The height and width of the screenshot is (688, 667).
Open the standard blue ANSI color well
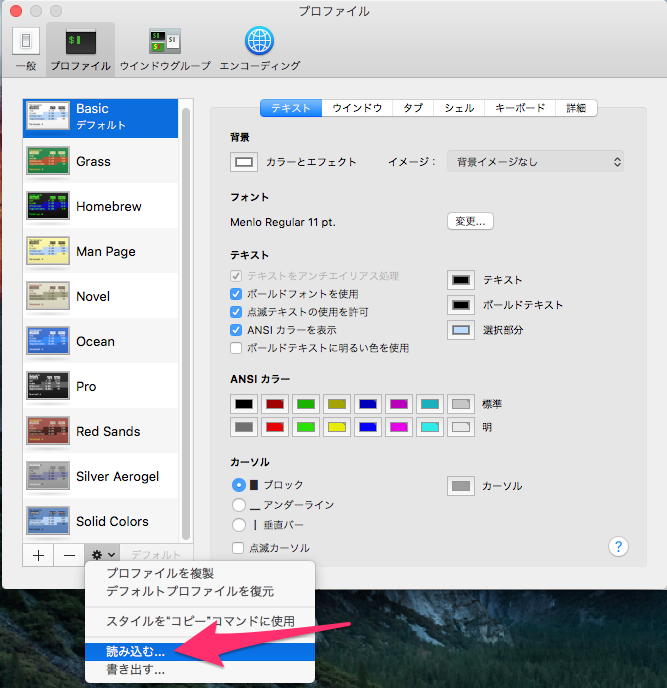point(368,404)
